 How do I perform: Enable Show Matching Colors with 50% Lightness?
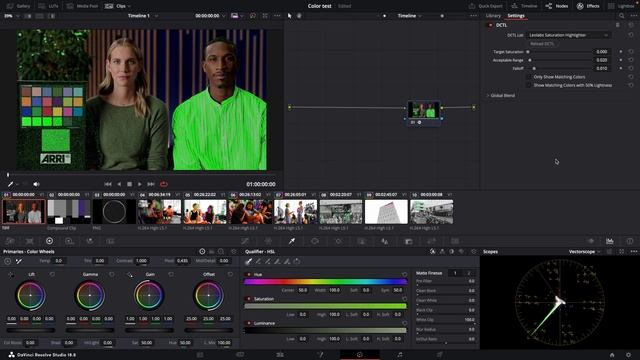click(x=529, y=85)
